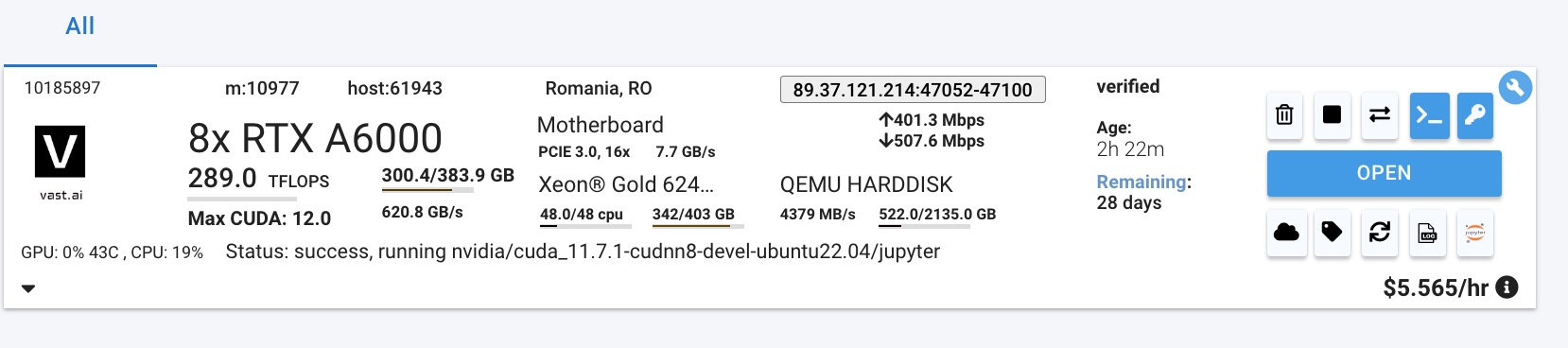Click the SSH key icon
This screenshot has height=348, width=1568.
pos(1475,115)
